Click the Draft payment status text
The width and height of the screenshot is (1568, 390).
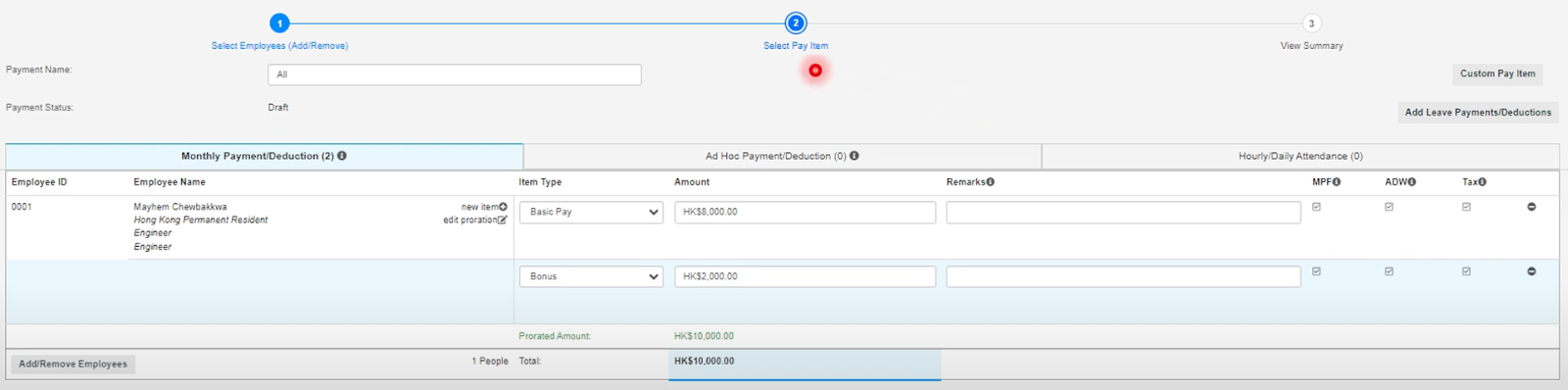click(x=278, y=108)
